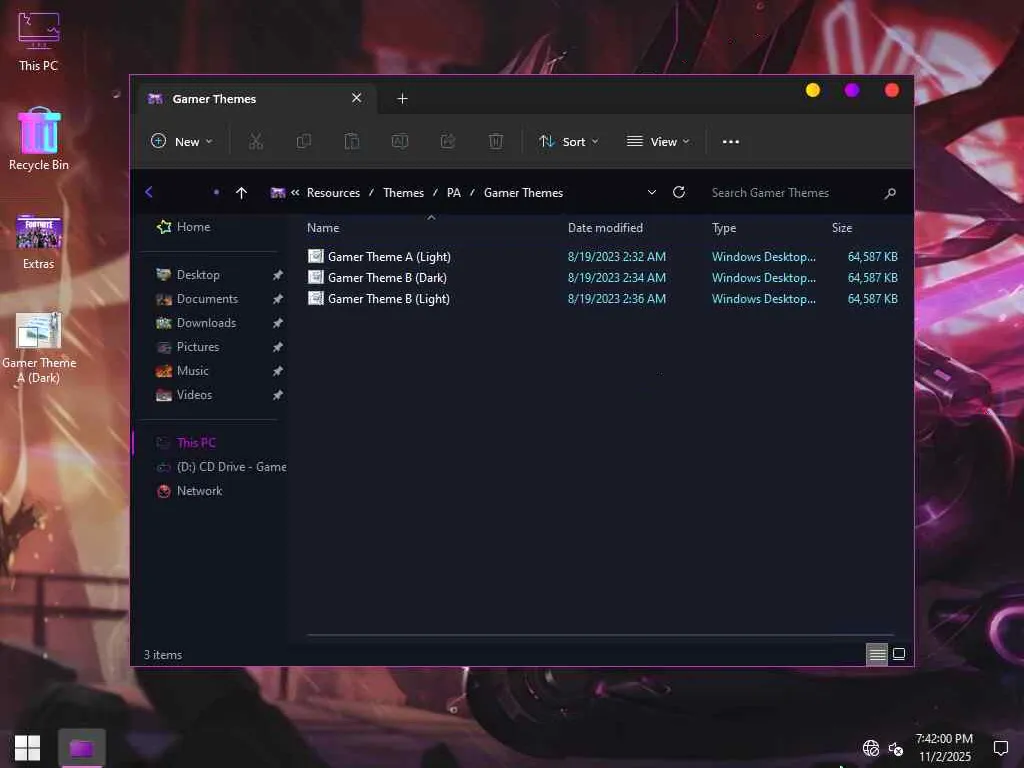Click File Explorer icon on the taskbar
Image resolution: width=1024 pixels, height=768 pixels.
coord(82,748)
